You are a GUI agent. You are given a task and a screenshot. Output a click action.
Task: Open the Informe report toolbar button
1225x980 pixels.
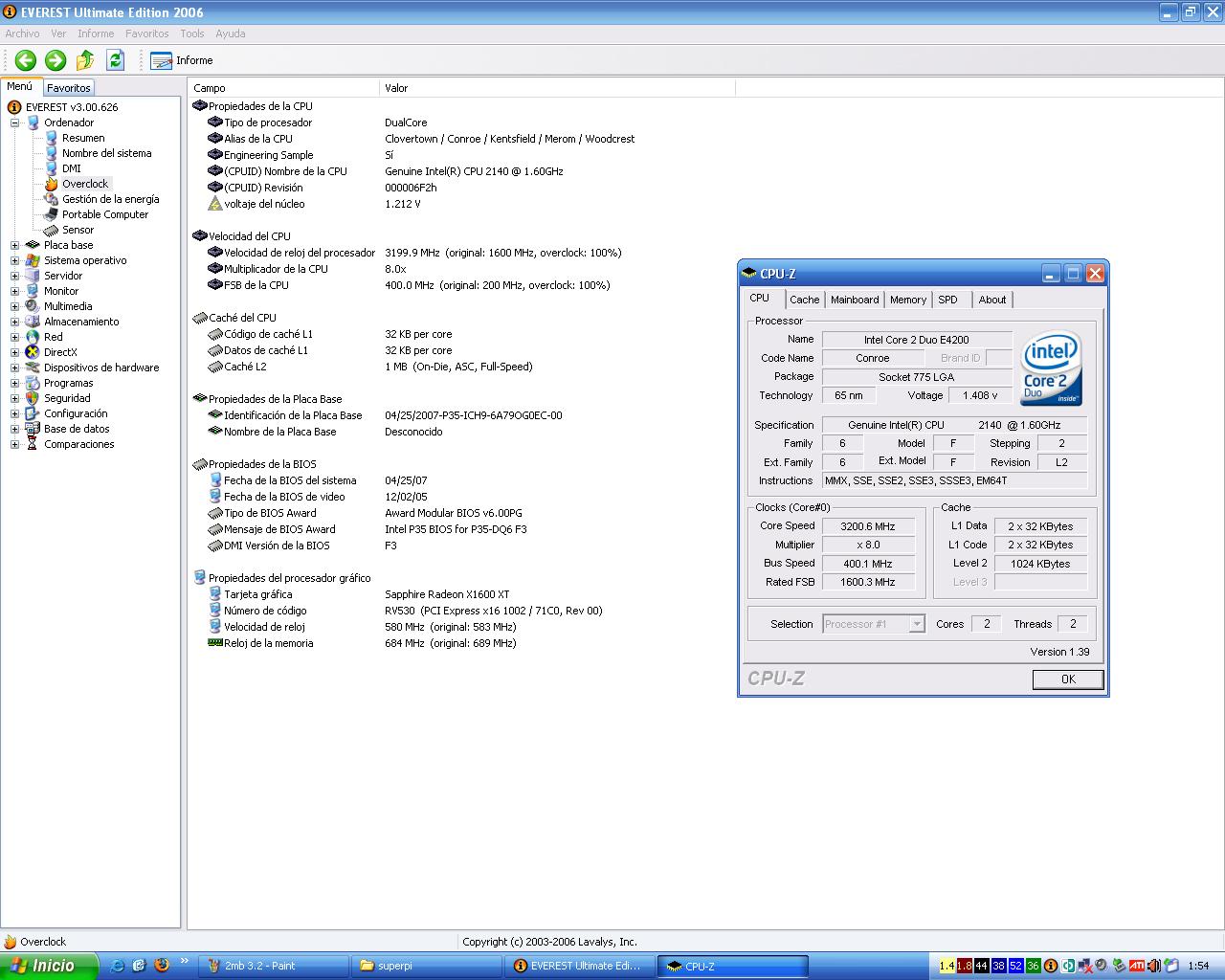182,60
